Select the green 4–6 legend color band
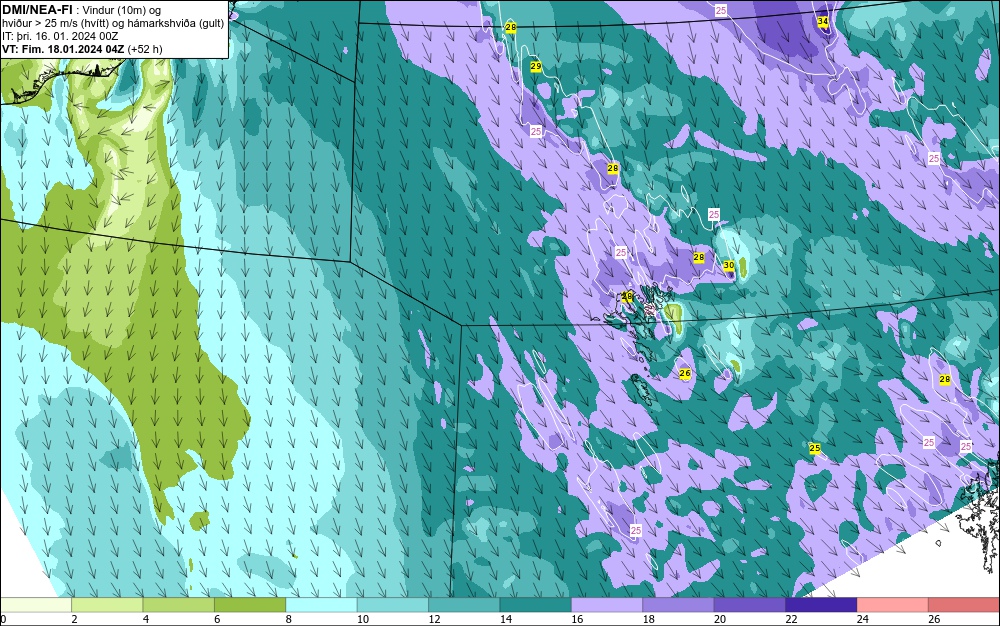This screenshot has height=626, width=1000. click(x=179, y=605)
